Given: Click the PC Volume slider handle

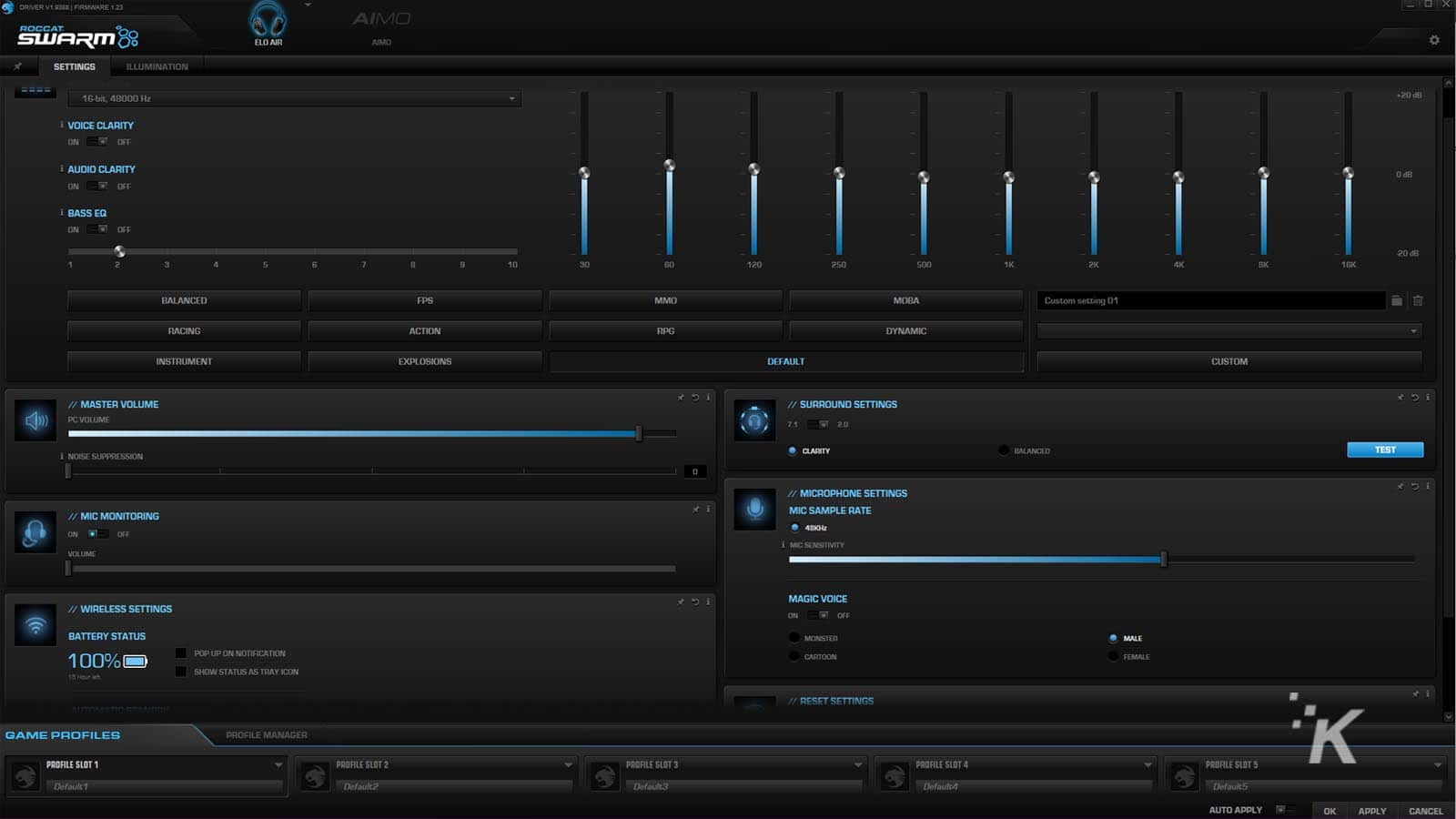Looking at the screenshot, I should (x=639, y=434).
